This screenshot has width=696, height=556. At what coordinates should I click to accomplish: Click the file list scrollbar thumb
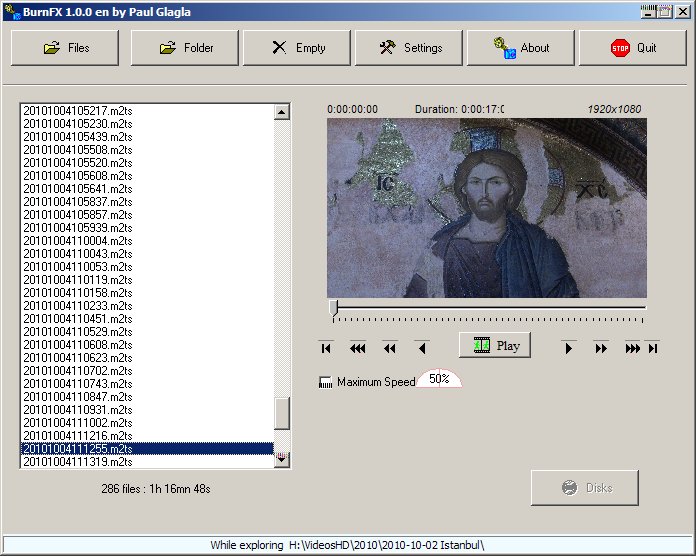tap(282, 414)
